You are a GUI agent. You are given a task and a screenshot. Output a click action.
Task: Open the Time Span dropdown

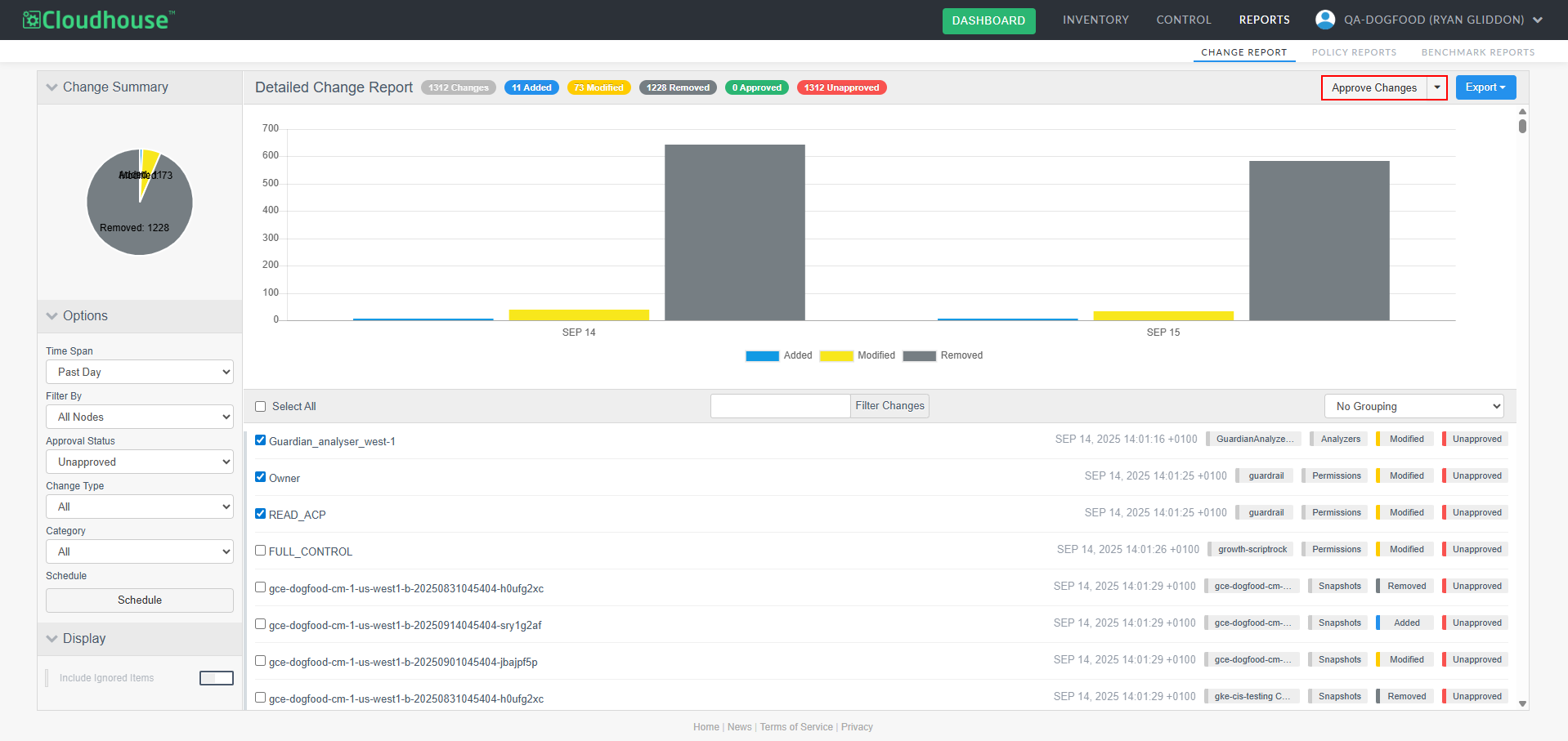[140, 372]
